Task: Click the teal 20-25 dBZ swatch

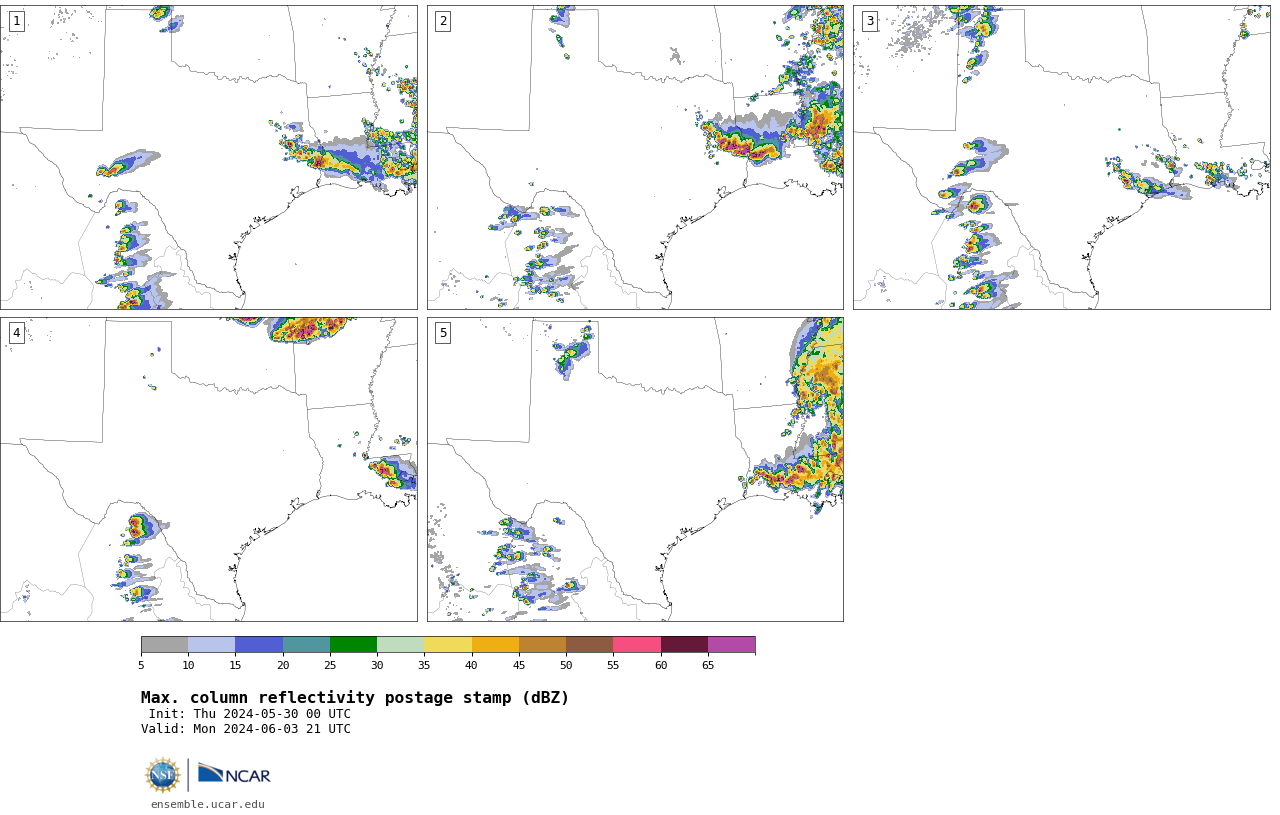Action: click(x=306, y=645)
